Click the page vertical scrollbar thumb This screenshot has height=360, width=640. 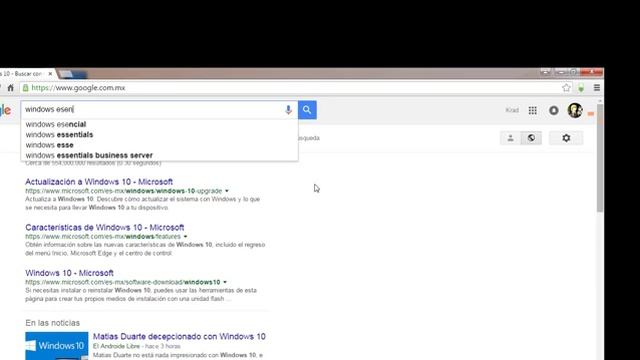[x=600, y=159]
